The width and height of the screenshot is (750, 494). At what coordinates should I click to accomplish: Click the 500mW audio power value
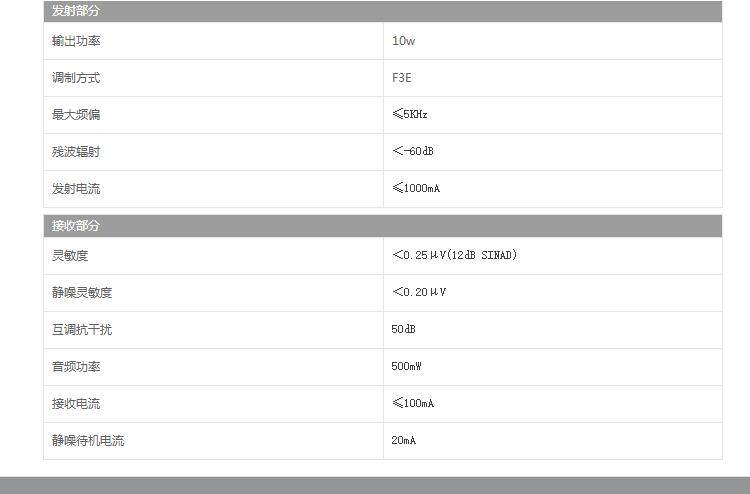[x=406, y=367]
